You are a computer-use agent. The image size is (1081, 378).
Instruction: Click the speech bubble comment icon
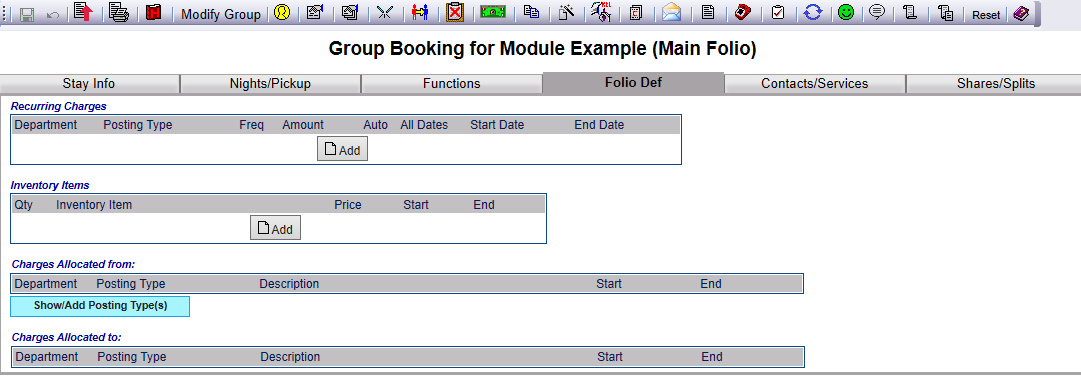(877, 13)
